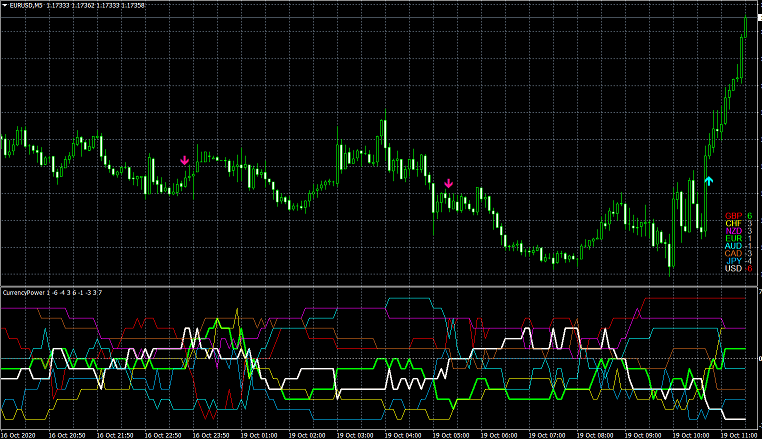Click the magenta NZD legend label
762x439 pixels.
click(x=733, y=231)
